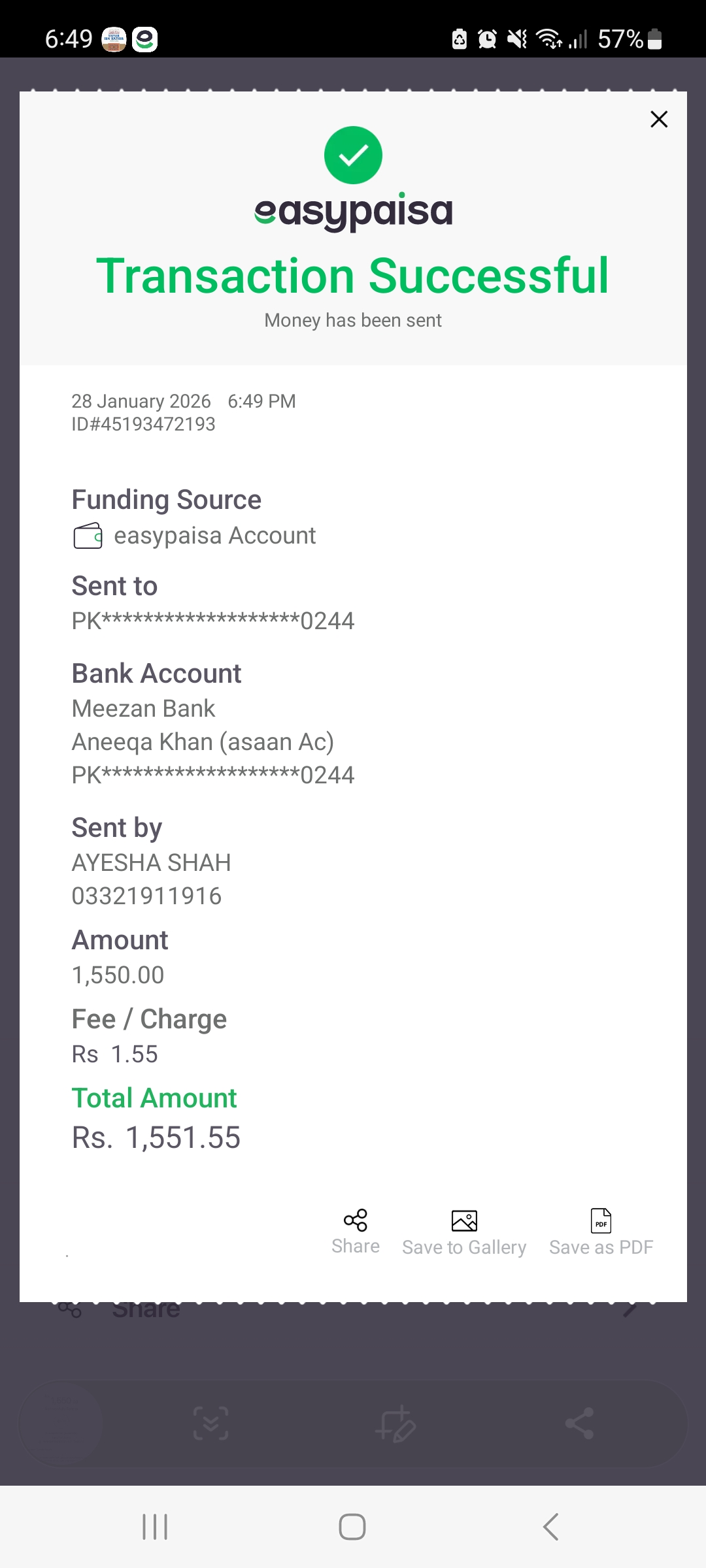Close the transaction receipt with X

[x=659, y=119]
